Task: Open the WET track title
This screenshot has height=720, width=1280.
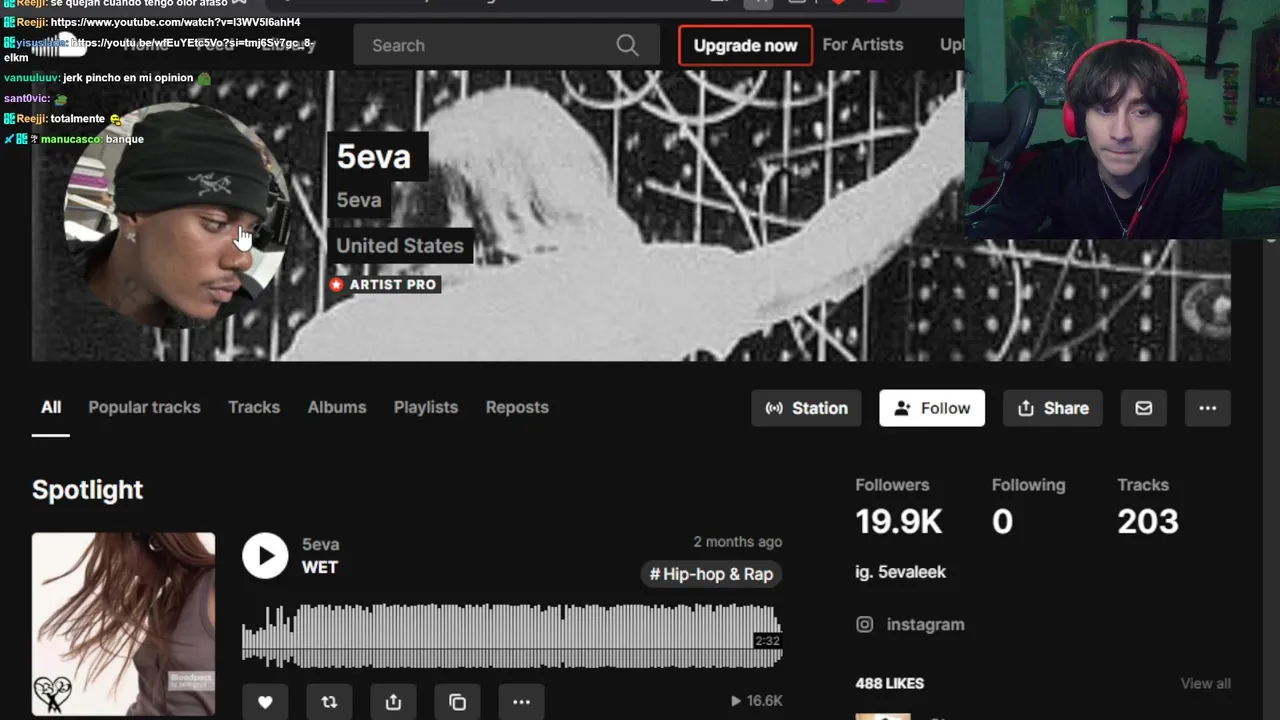Action: (x=320, y=567)
